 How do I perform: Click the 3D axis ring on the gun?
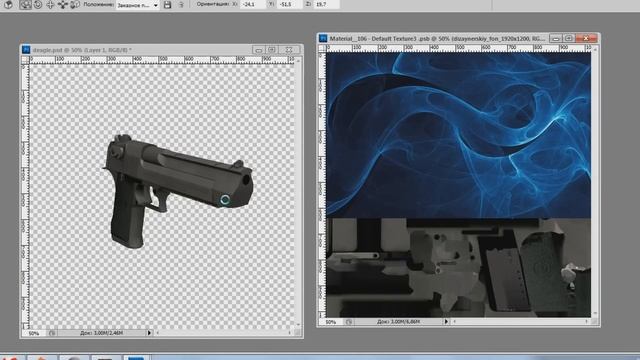(225, 200)
